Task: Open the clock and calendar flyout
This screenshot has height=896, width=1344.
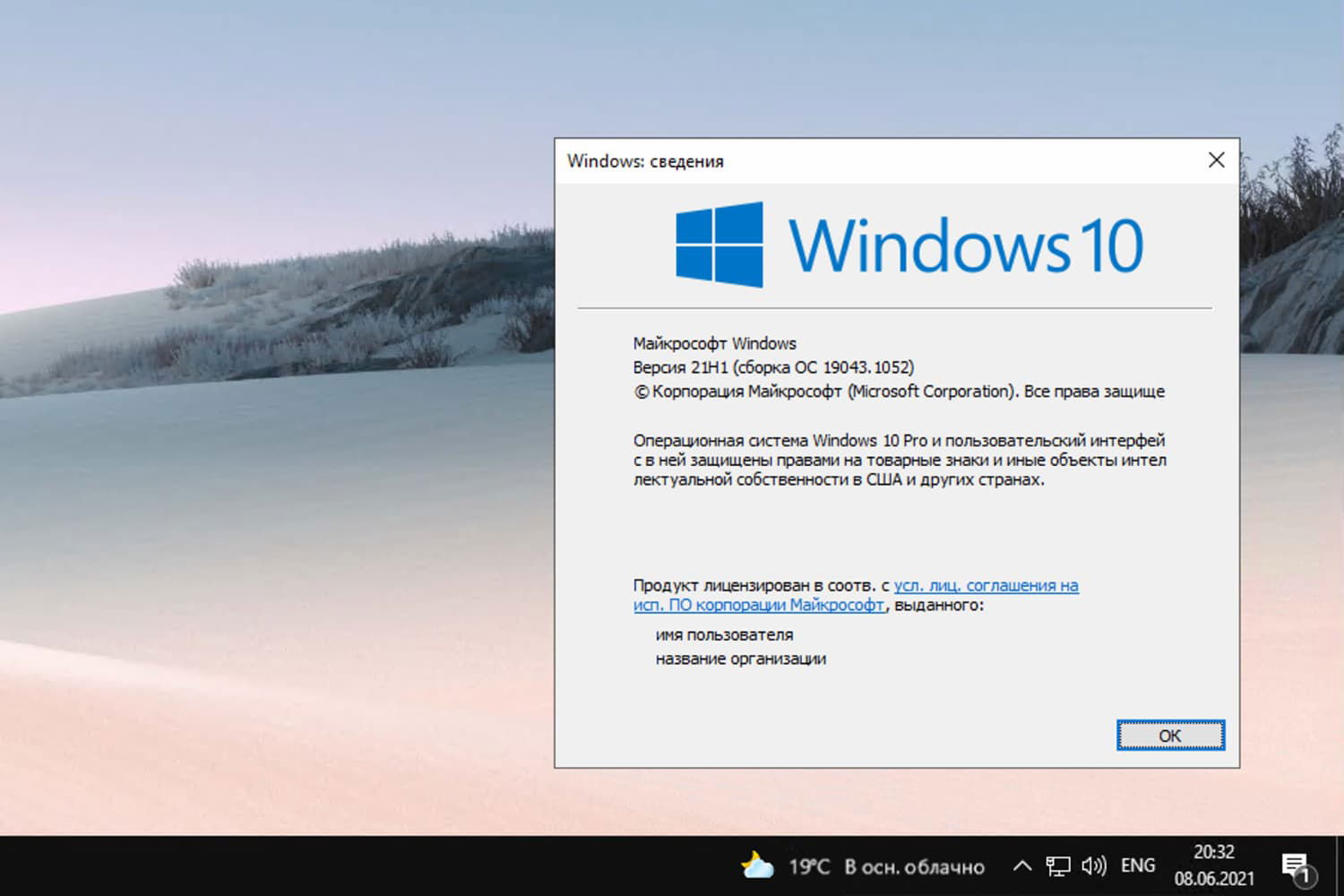Action: pyautogui.click(x=1214, y=866)
